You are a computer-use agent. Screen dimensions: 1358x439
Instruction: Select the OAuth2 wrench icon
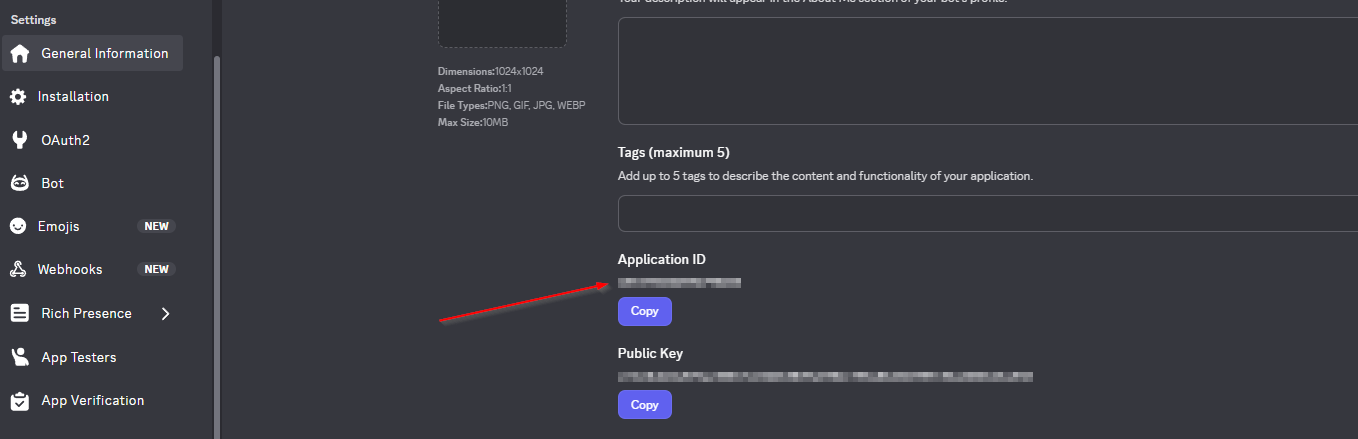coord(19,140)
